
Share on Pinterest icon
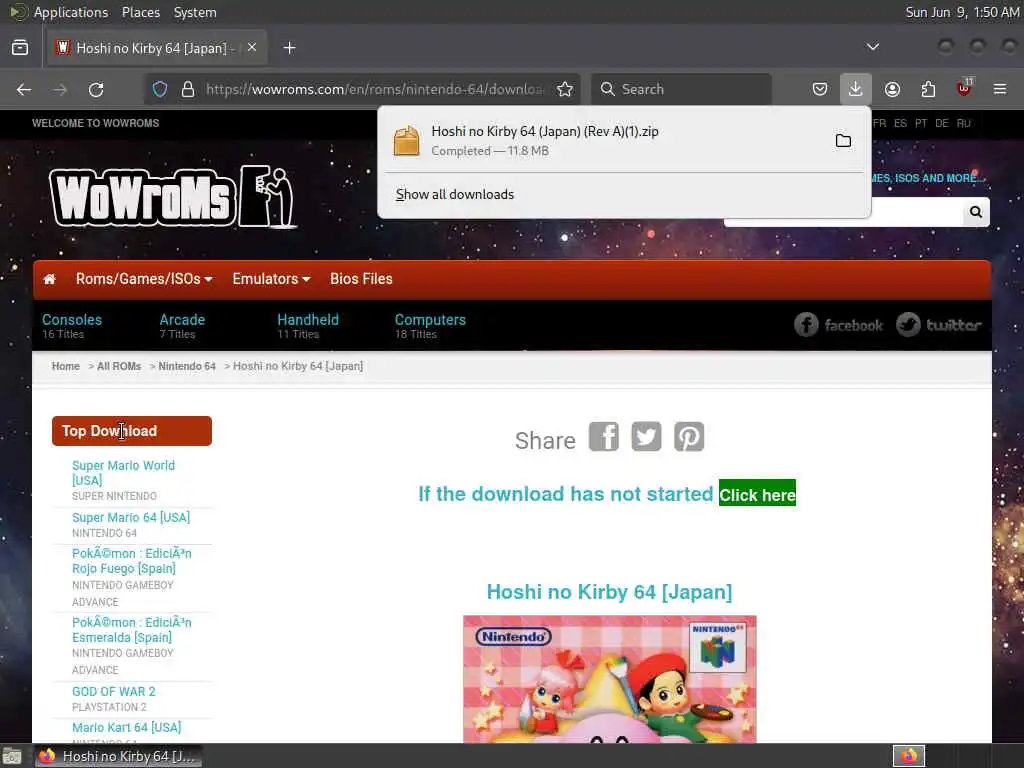tap(689, 436)
